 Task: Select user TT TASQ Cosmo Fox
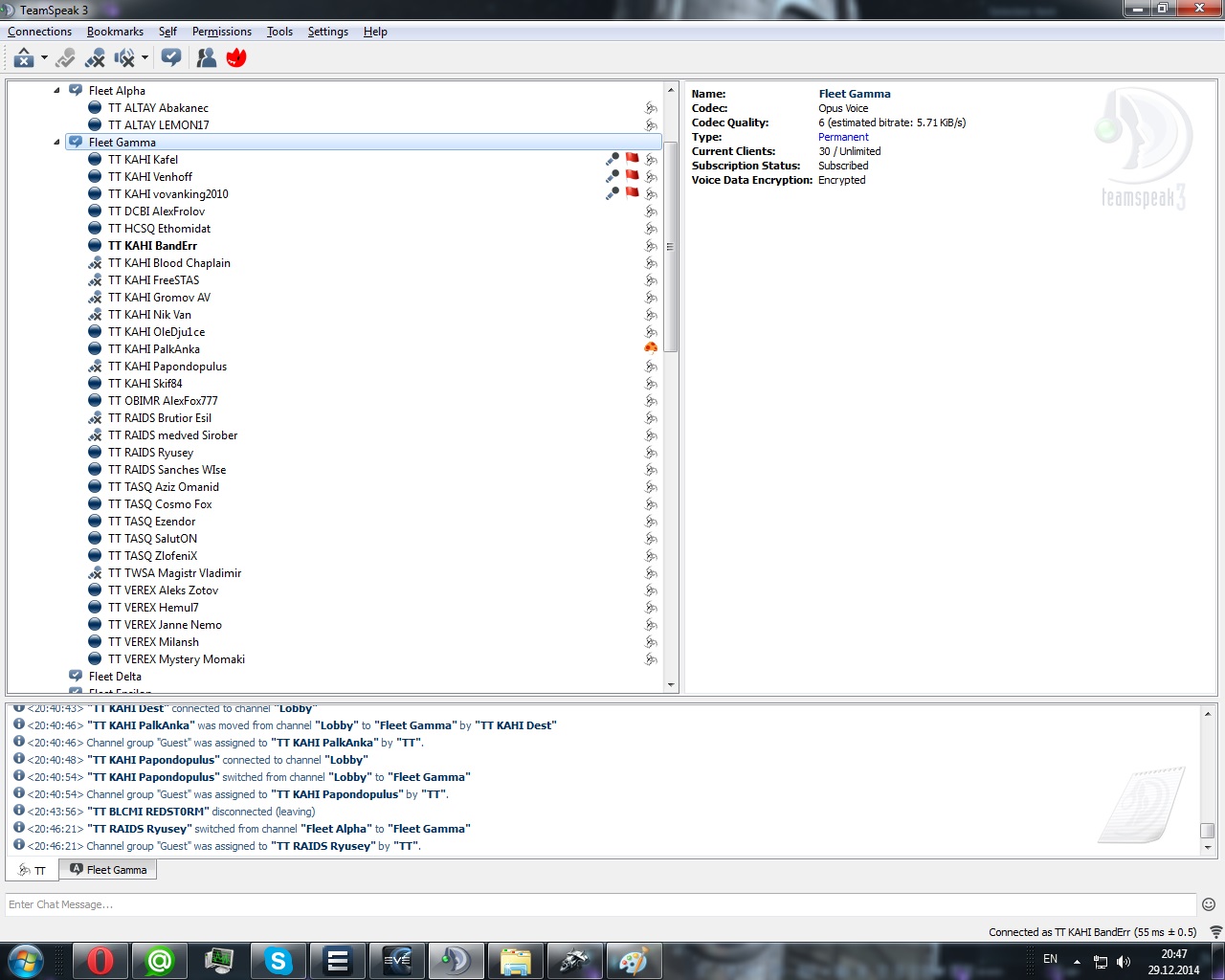[x=160, y=504]
